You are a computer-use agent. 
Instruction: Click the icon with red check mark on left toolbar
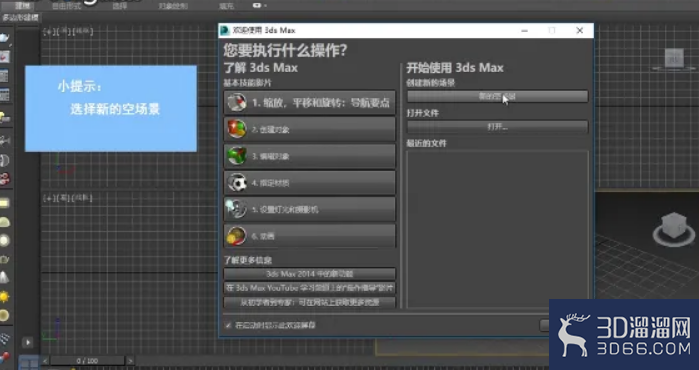point(4,57)
